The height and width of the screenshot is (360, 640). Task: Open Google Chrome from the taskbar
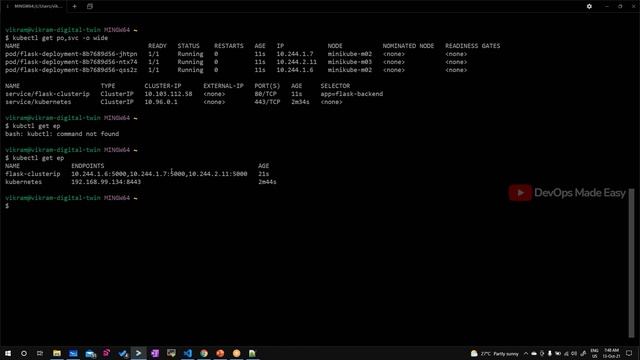pyautogui.click(x=204, y=353)
